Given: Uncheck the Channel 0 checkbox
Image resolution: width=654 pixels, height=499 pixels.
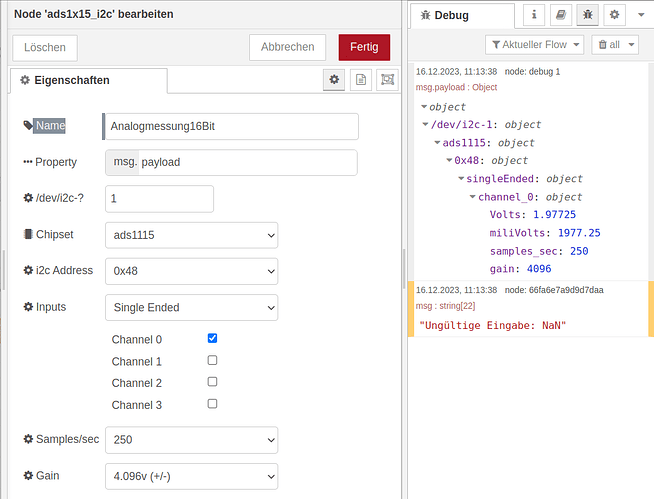Looking at the screenshot, I should pyautogui.click(x=212, y=338).
